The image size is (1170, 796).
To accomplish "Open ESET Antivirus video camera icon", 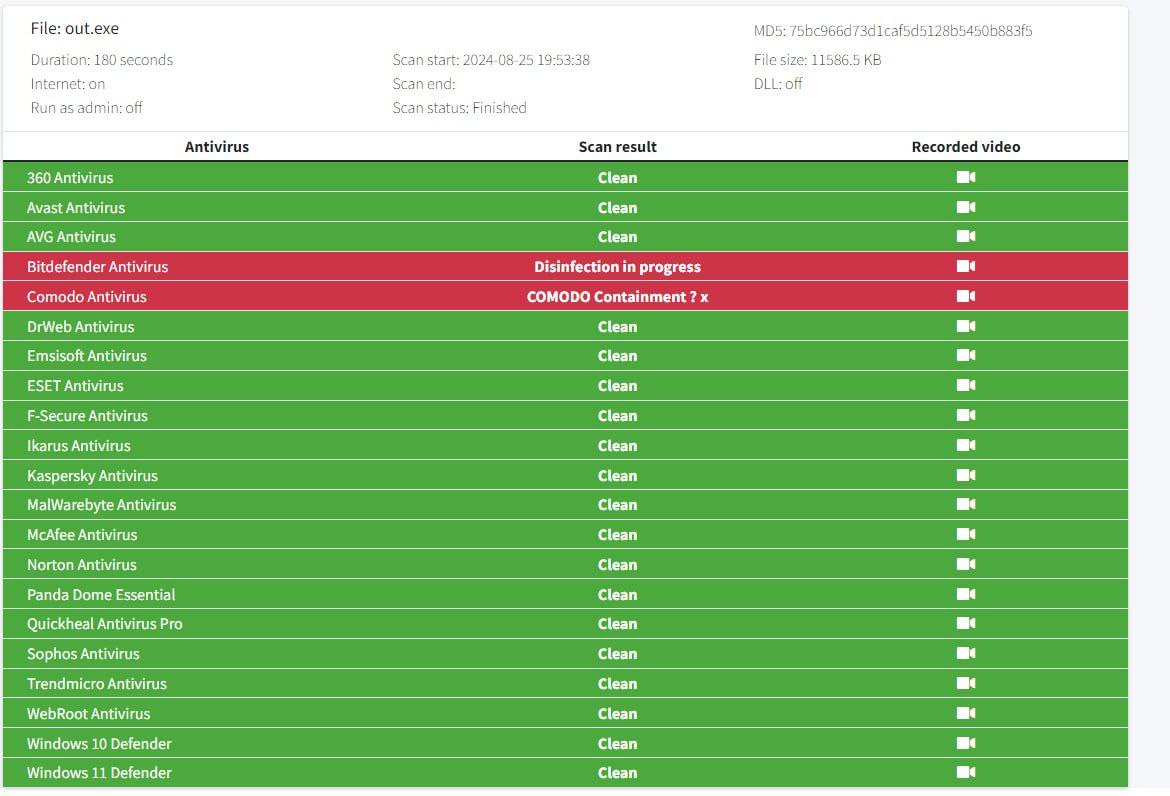I will [x=966, y=385].
